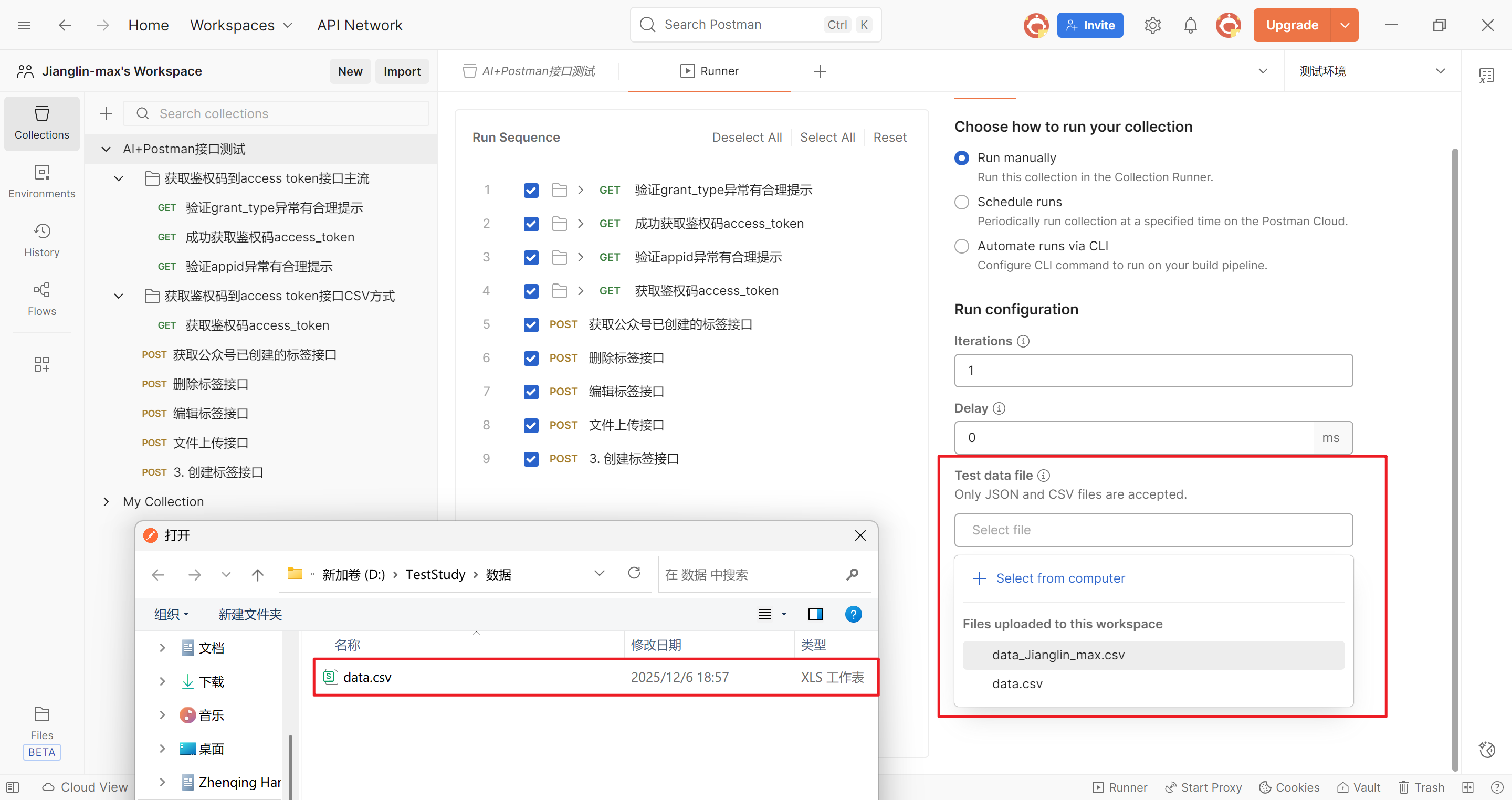This screenshot has height=800, width=1512.
Task: Click Start Proxy in status bar
Action: pyautogui.click(x=1203, y=787)
